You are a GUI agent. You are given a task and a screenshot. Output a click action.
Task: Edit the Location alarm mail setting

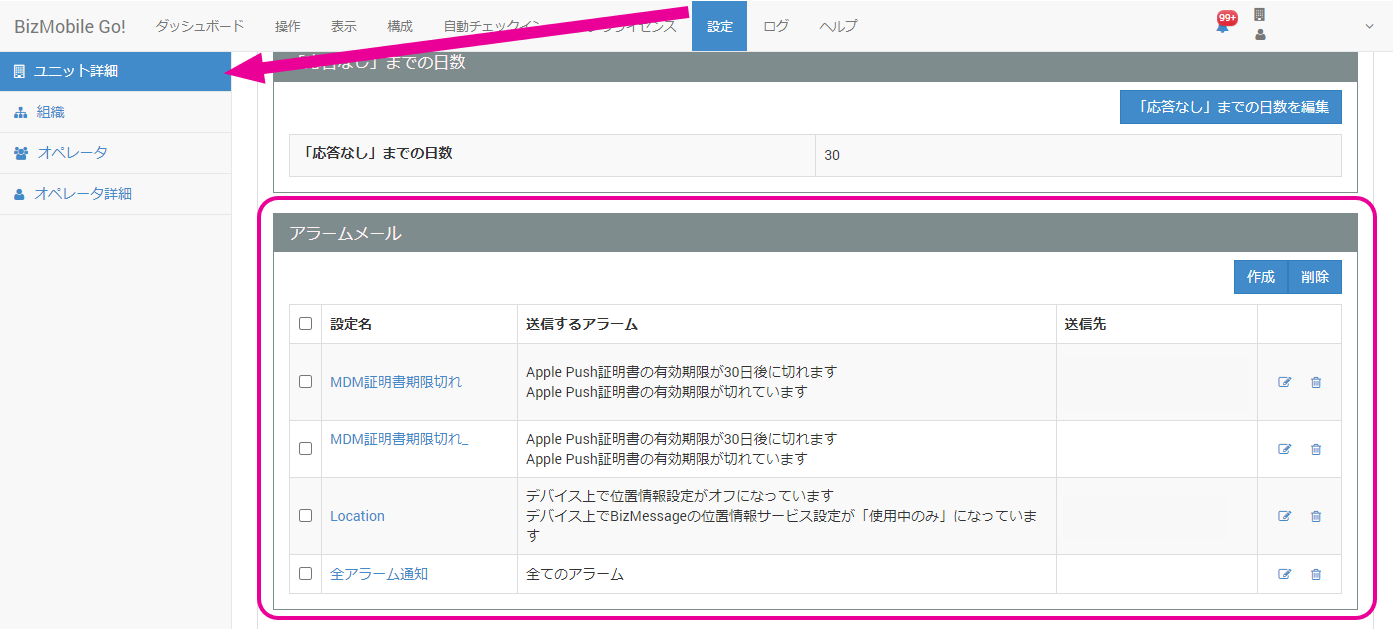(x=1285, y=516)
